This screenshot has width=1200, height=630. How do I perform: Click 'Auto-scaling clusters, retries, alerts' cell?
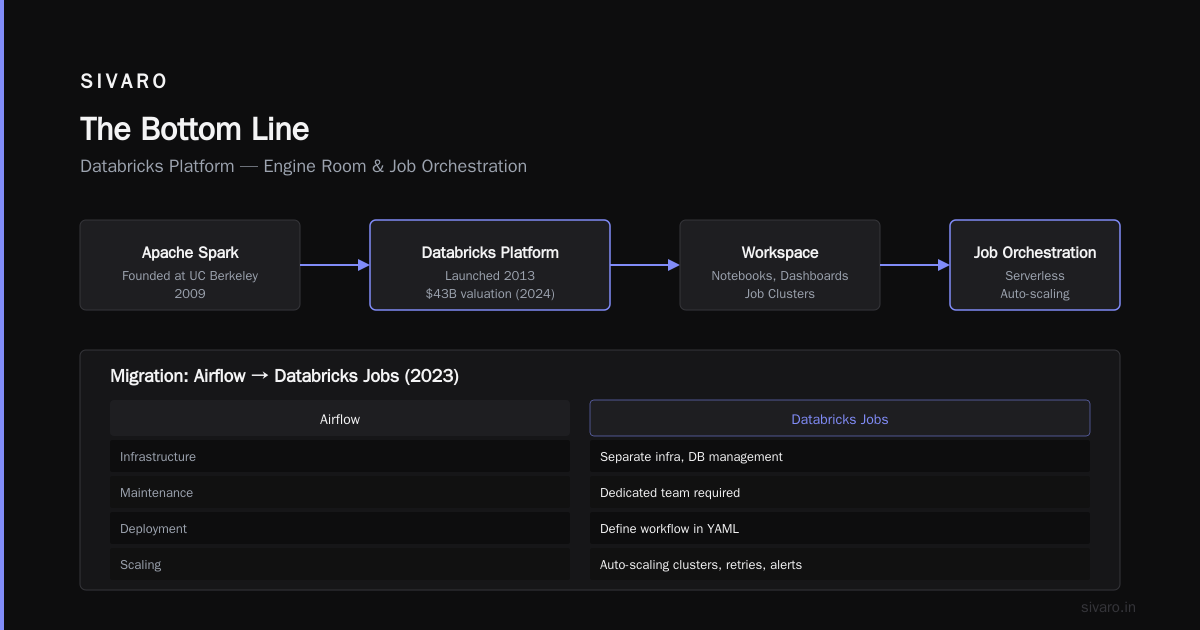point(840,565)
